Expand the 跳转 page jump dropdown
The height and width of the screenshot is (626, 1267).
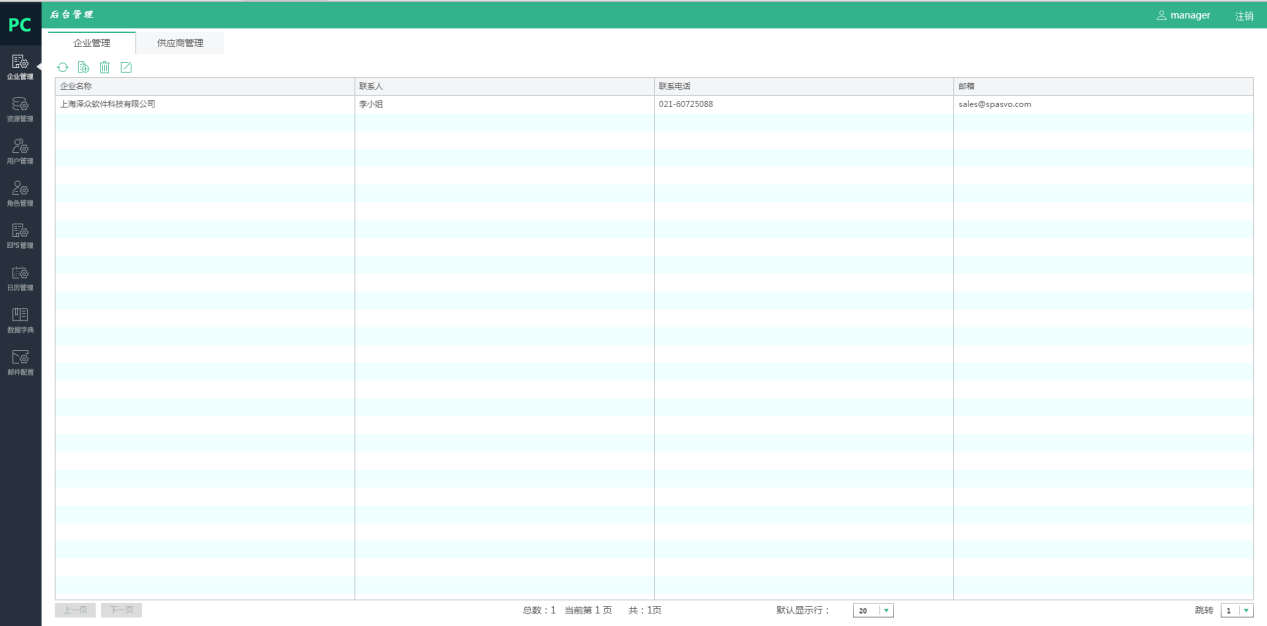coord(1245,611)
